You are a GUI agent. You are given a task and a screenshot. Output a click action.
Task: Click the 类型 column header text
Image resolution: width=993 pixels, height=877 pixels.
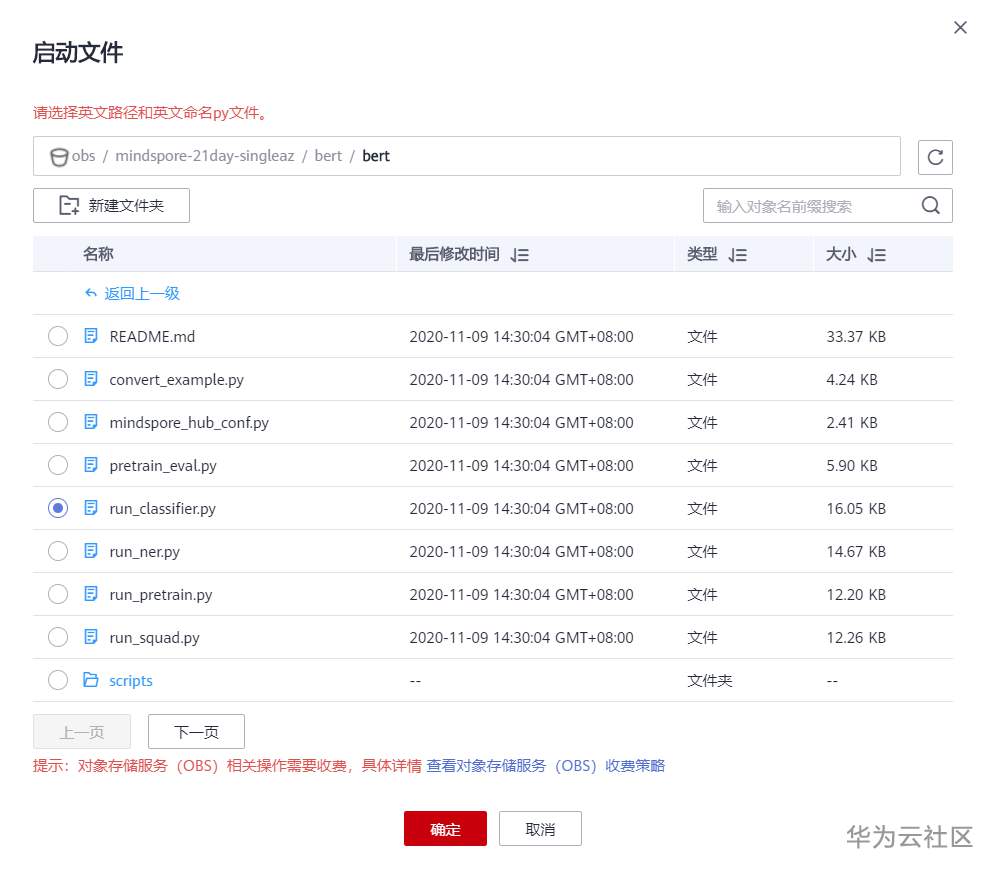[x=702, y=254]
